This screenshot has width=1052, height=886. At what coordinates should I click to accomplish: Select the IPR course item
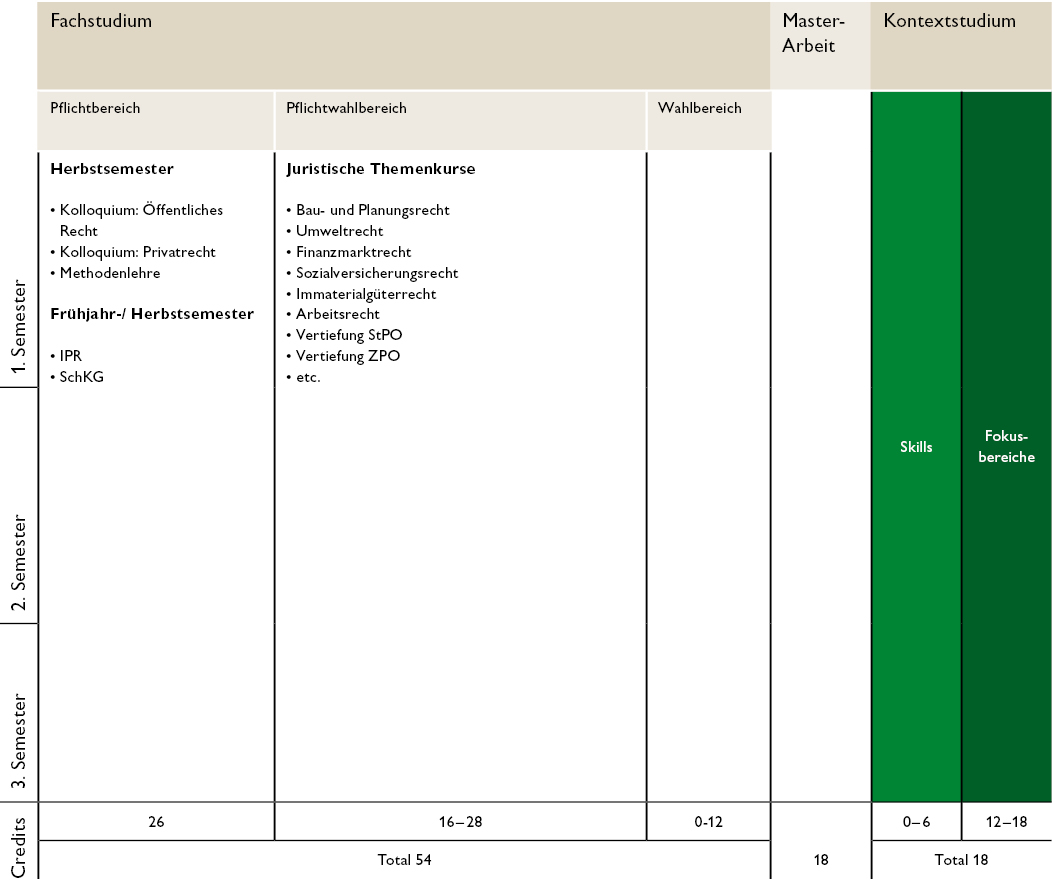(70, 356)
